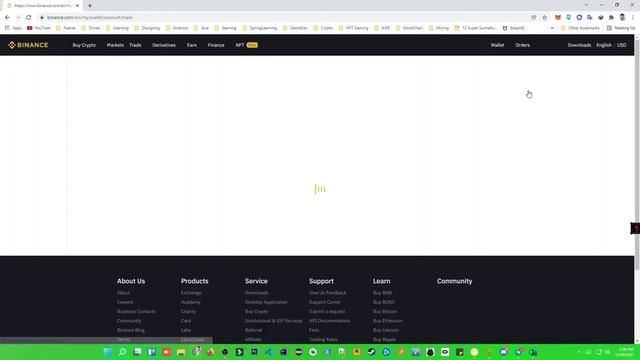Open Excel from the taskbar
Image resolution: width=640 pixels, height=360 pixels.
tap(533, 352)
